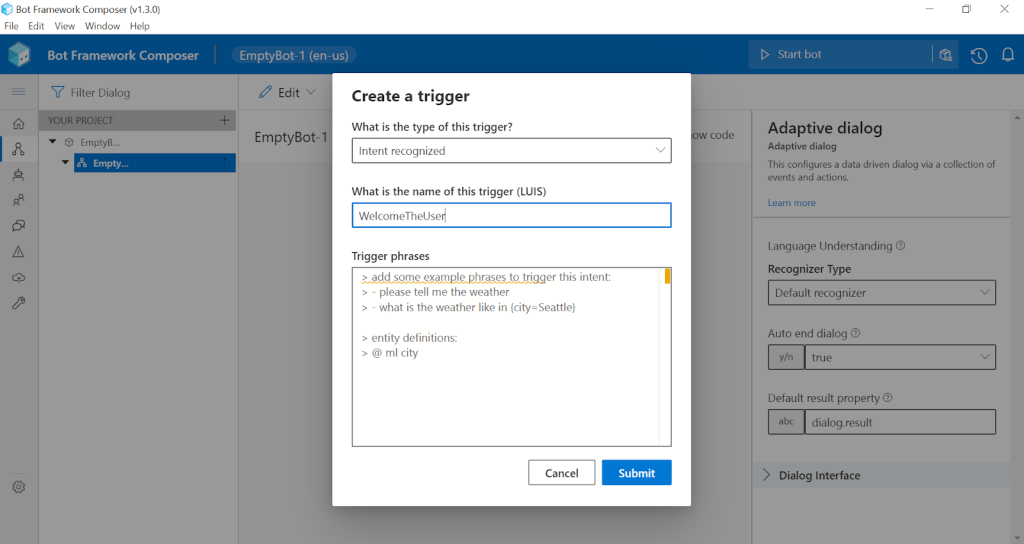The image size is (1024, 544).
Task: Click the notifications bell icon
Action: coord(1007,55)
